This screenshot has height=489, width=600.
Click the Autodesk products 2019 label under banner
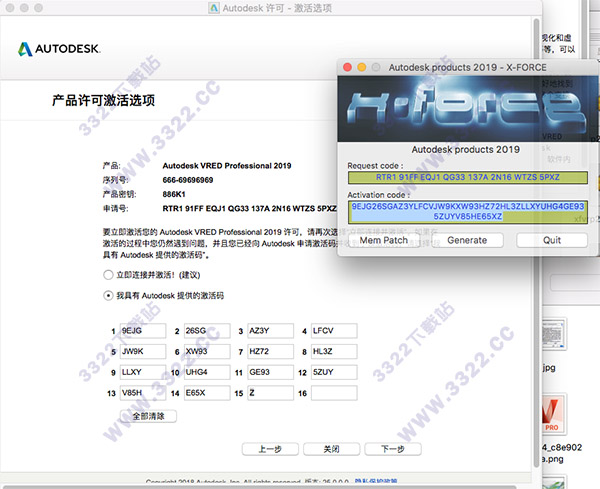(x=466, y=150)
